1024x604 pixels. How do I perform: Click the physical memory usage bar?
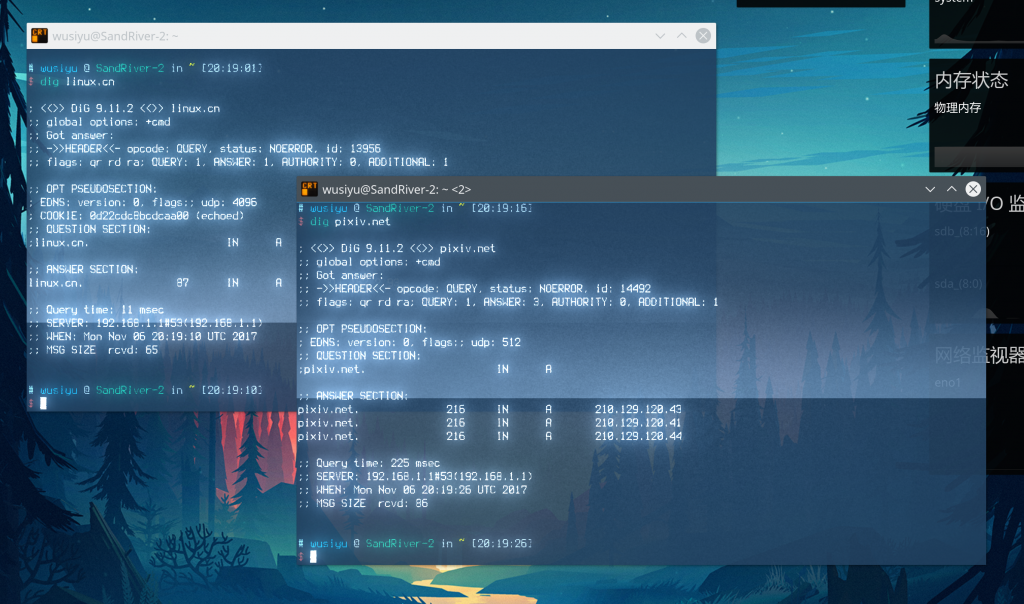click(x=979, y=157)
